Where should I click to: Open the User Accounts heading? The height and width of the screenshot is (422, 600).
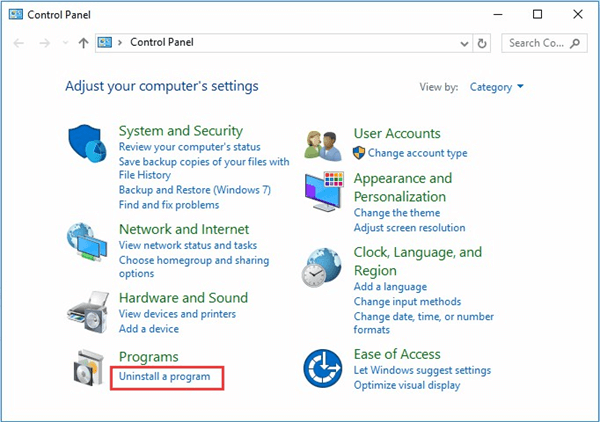[x=397, y=133]
